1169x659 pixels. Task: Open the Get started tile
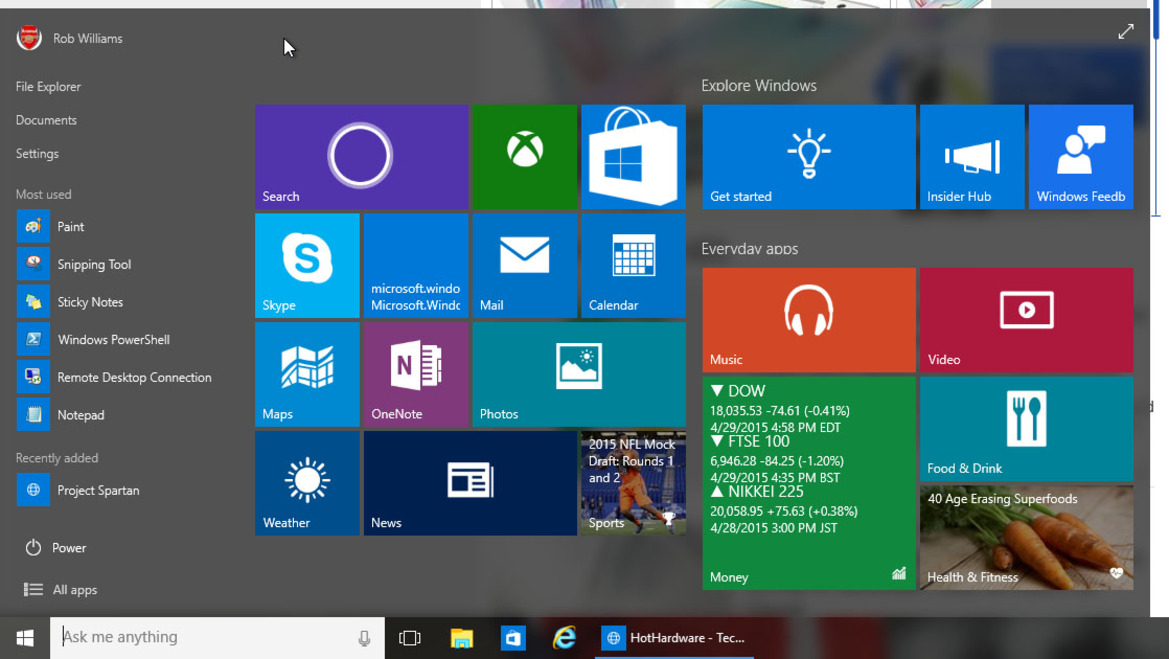tap(809, 157)
